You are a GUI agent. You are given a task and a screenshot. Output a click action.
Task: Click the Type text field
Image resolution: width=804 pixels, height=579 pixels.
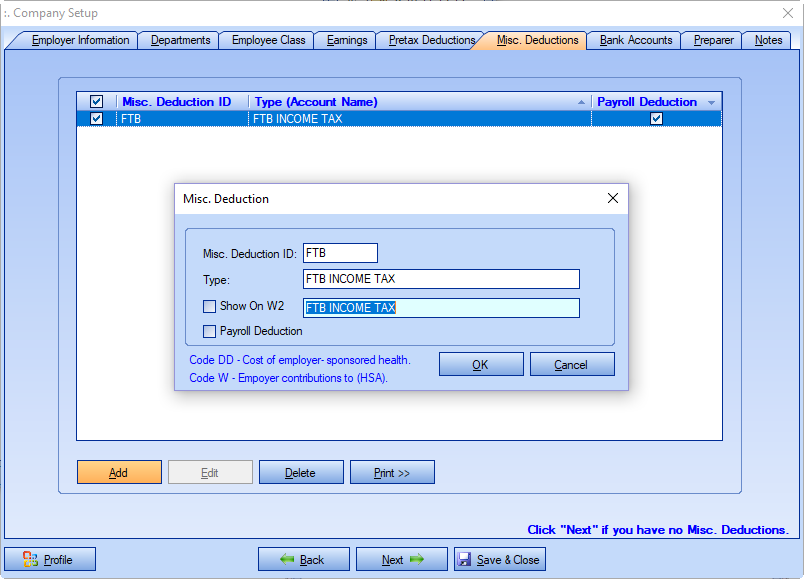[x=441, y=279]
